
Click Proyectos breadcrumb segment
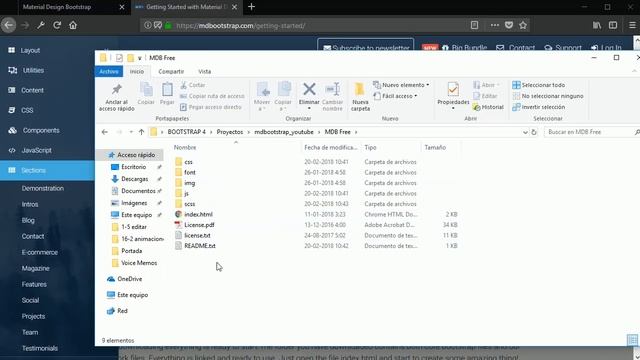point(230,132)
